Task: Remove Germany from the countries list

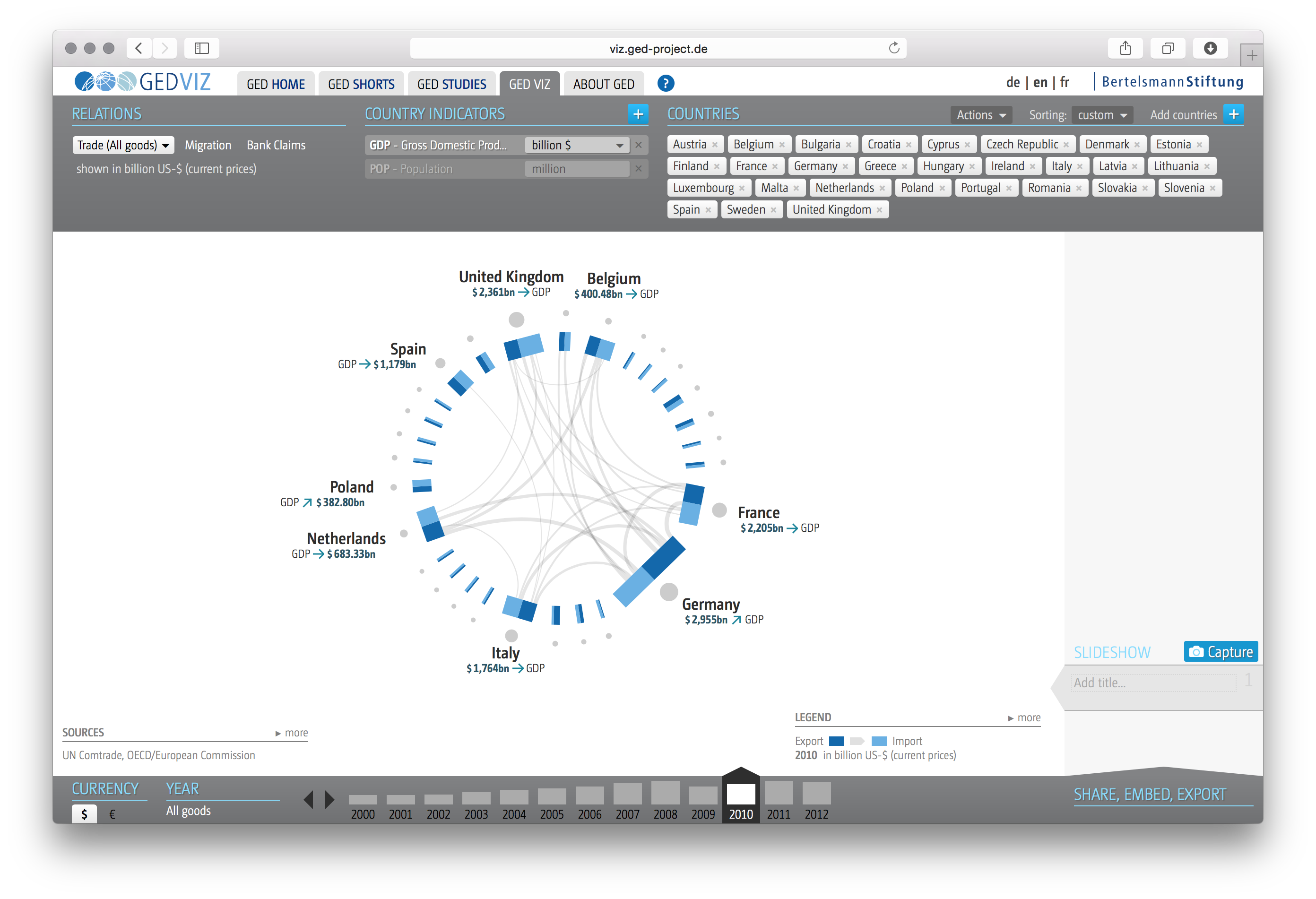Action: coord(846,166)
